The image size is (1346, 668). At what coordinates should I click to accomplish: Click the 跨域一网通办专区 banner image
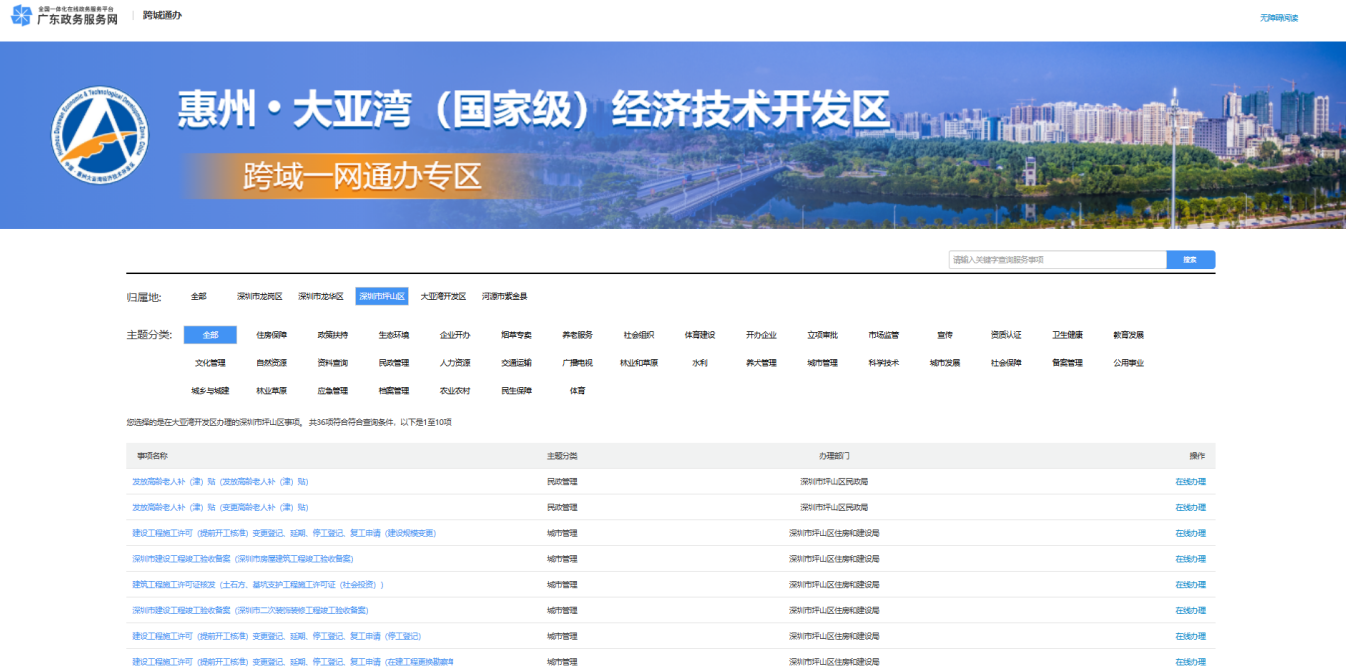coord(362,177)
